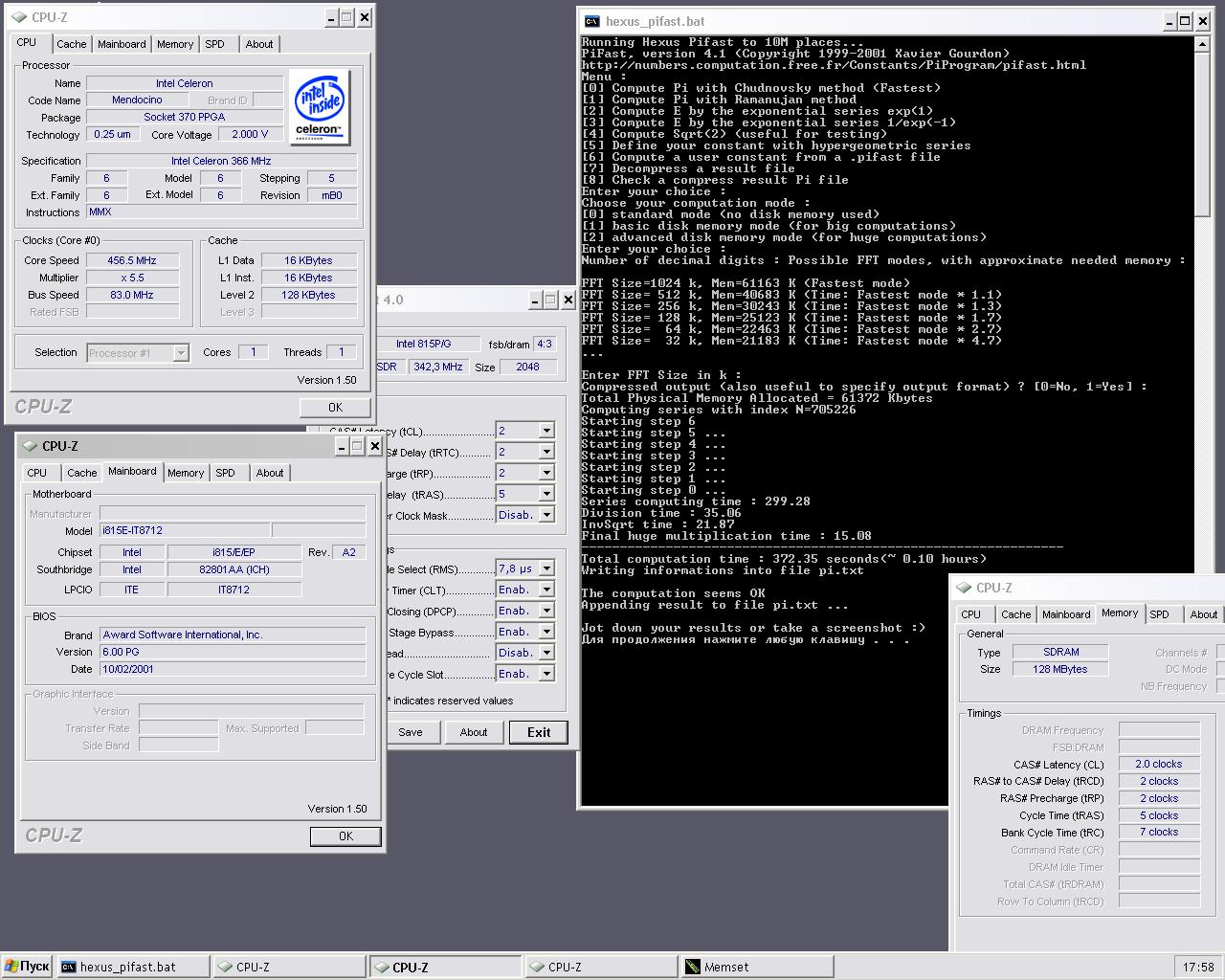Screen dimensions: 1225x980
Task: Click the taskbar clock showing 17:58
Action: point(1197,967)
